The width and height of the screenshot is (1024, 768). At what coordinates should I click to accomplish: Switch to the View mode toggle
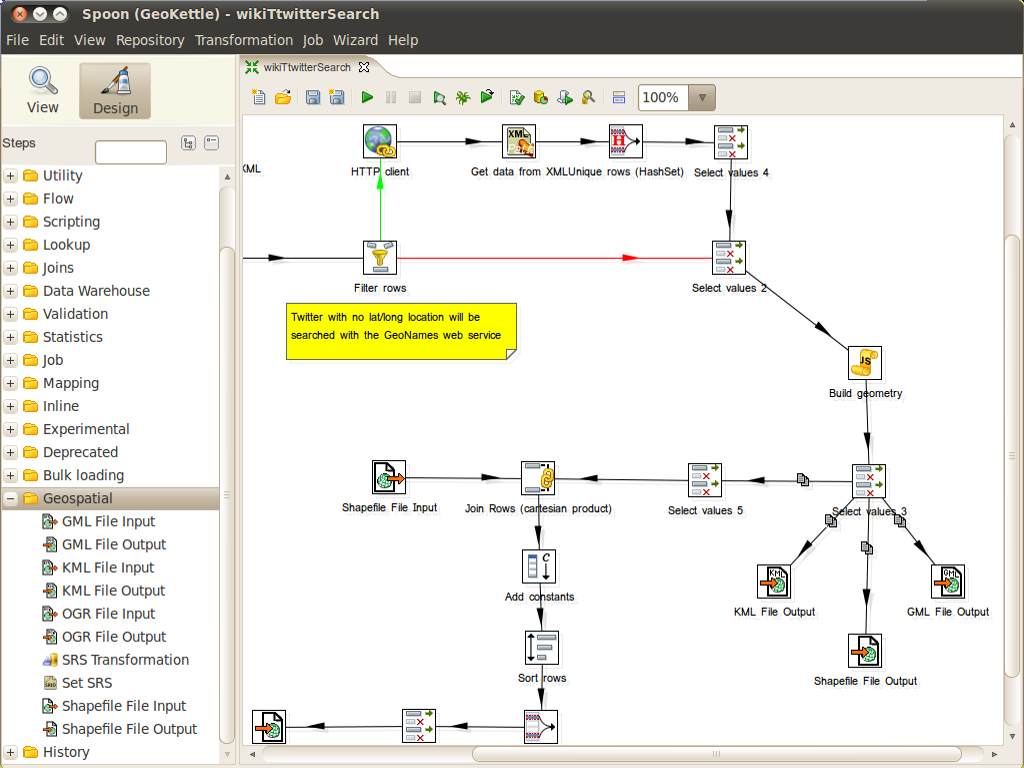point(42,92)
